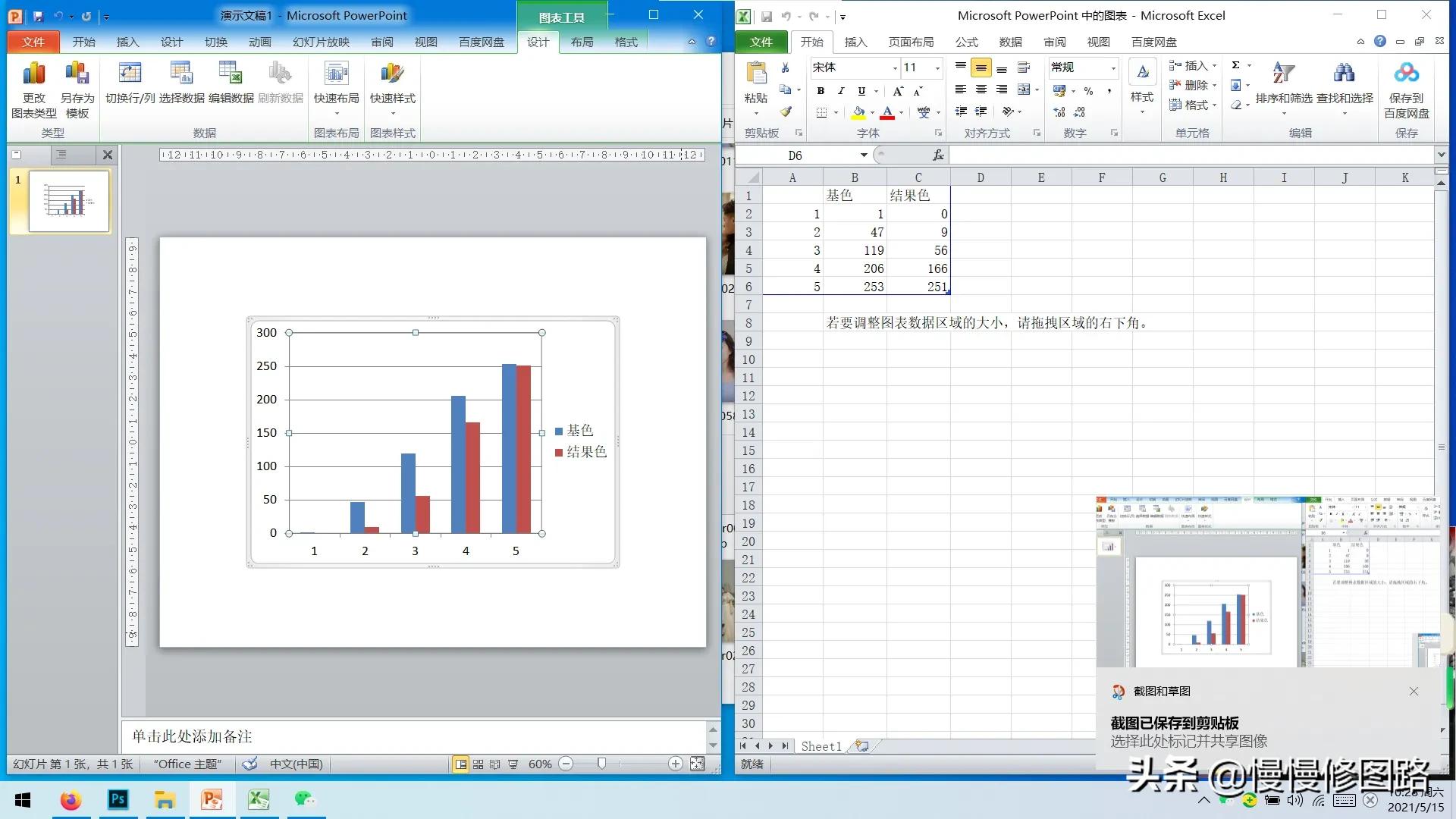This screenshot has width=1456, height=819.
Task: Expand Excel Delete cells dropdown
Action: point(1214,86)
